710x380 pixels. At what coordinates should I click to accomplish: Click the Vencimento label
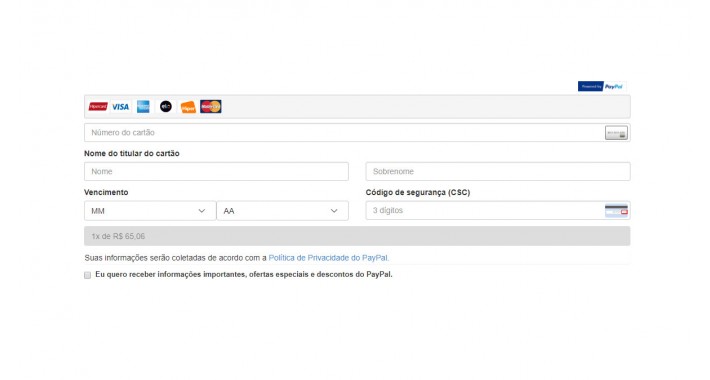coord(106,192)
